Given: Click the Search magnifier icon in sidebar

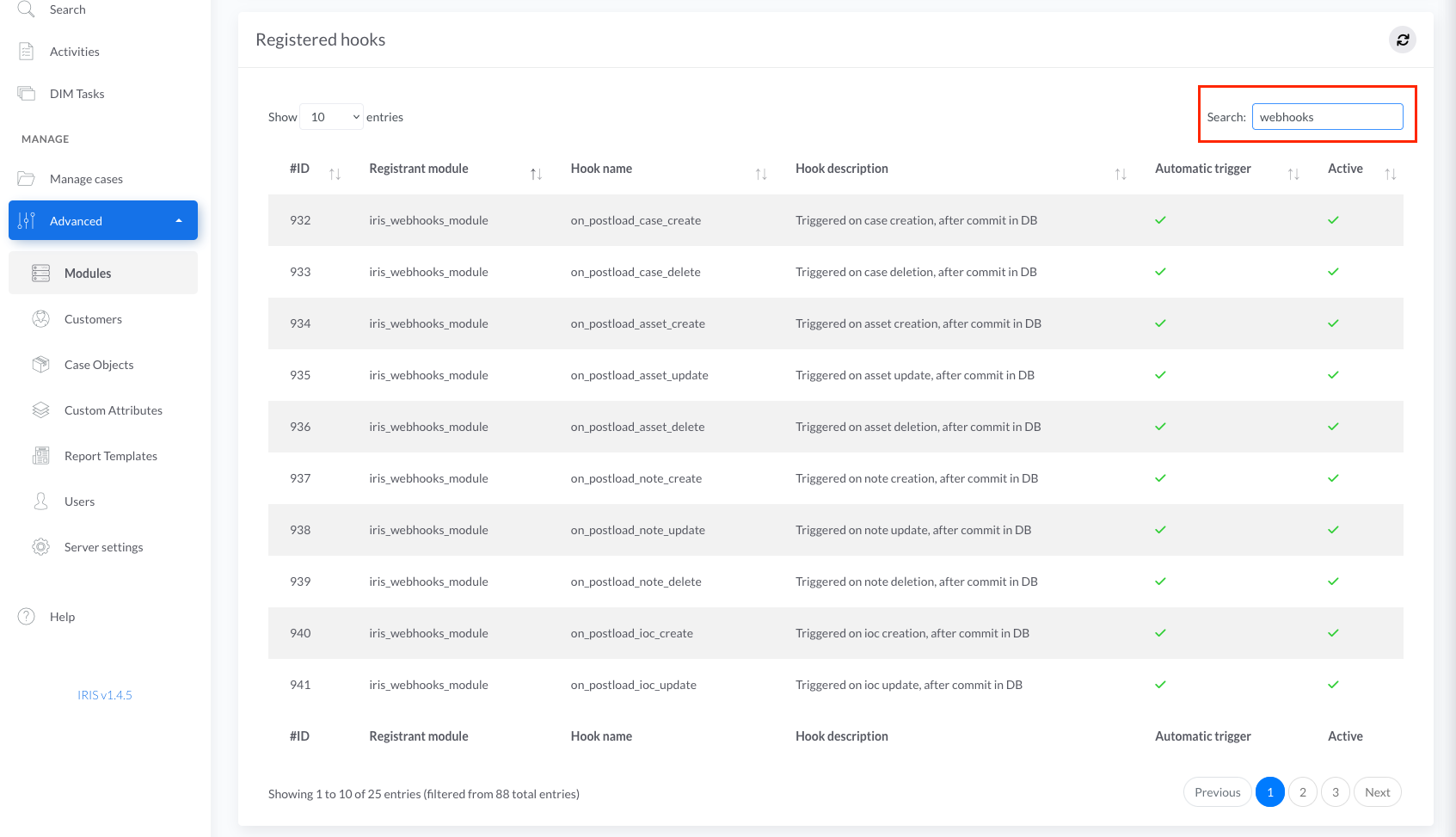Looking at the screenshot, I should [x=27, y=9].
